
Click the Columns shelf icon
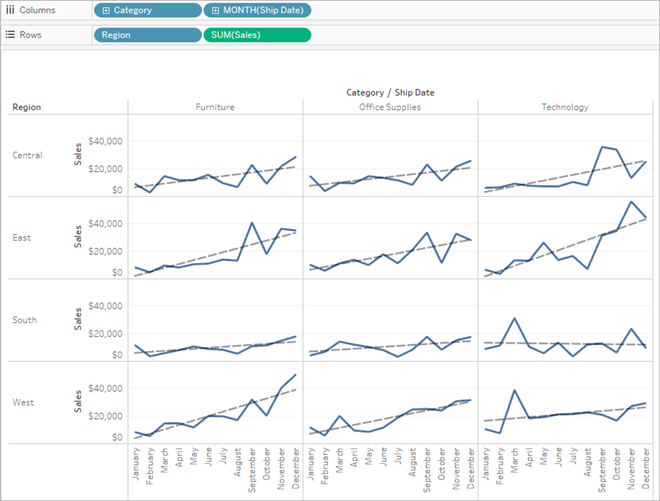(x=10, y=10)
